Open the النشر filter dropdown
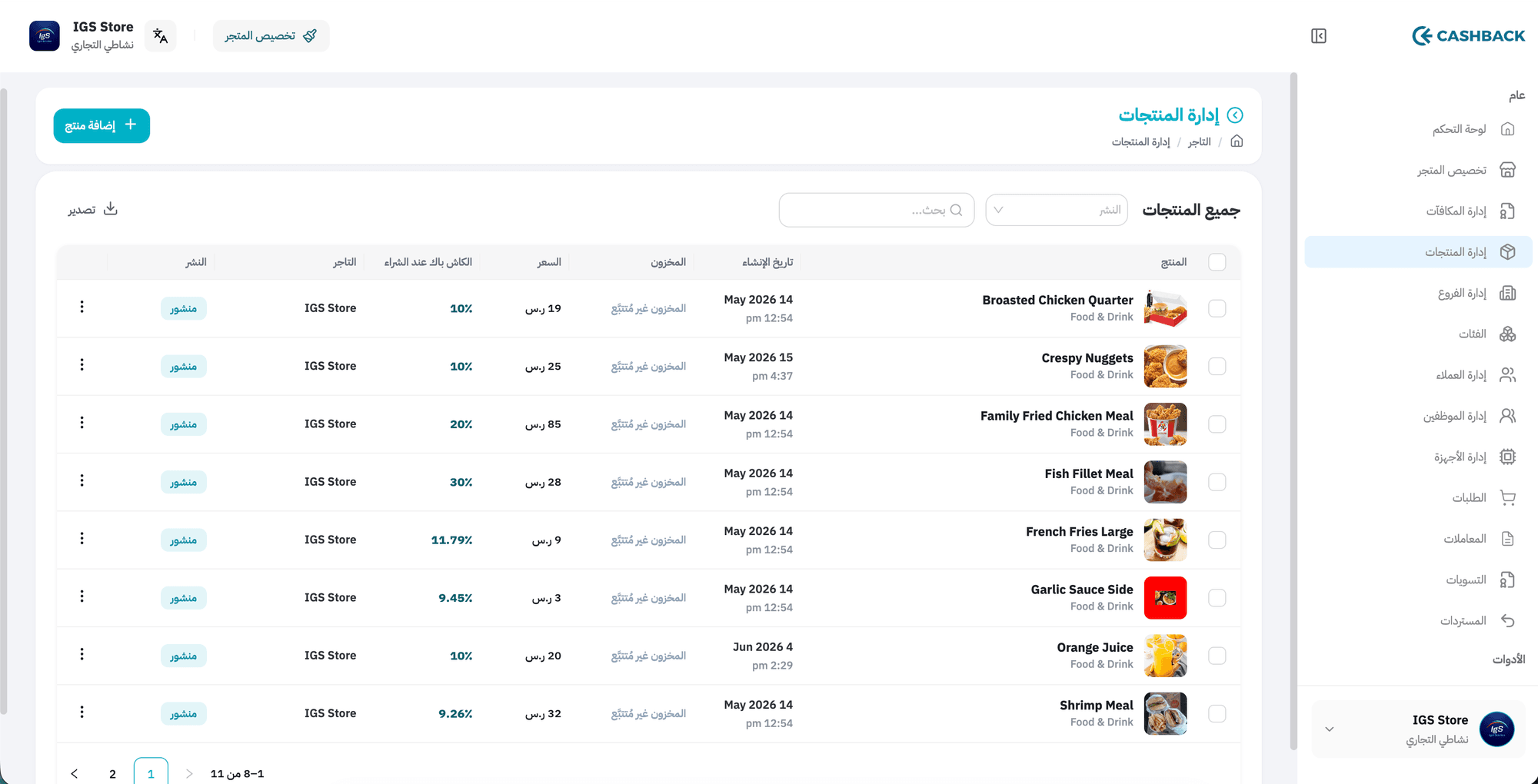1538x784 pixels. (x=1057, y=210)
